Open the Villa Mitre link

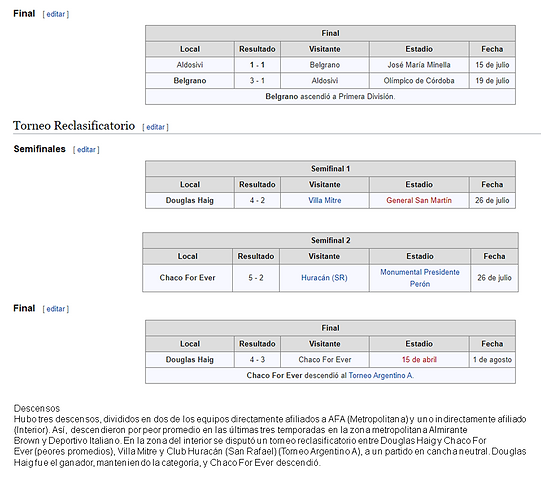point(325,200)
